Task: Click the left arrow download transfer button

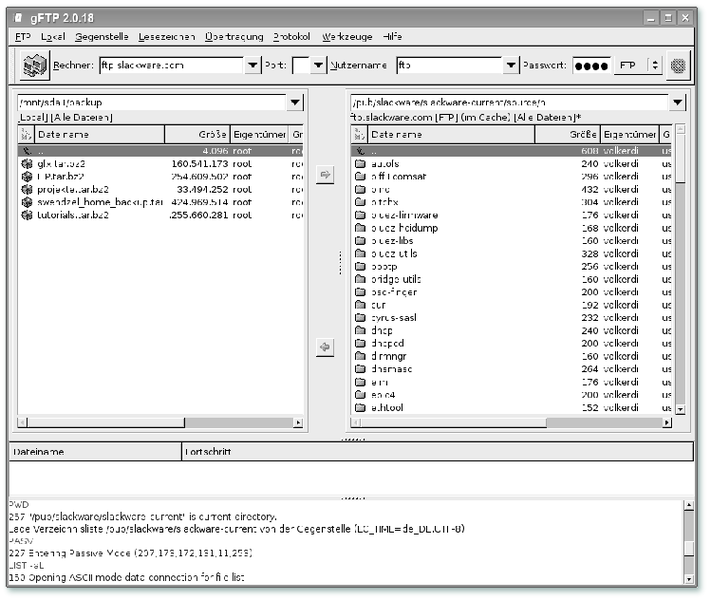Action: [324, 347]
